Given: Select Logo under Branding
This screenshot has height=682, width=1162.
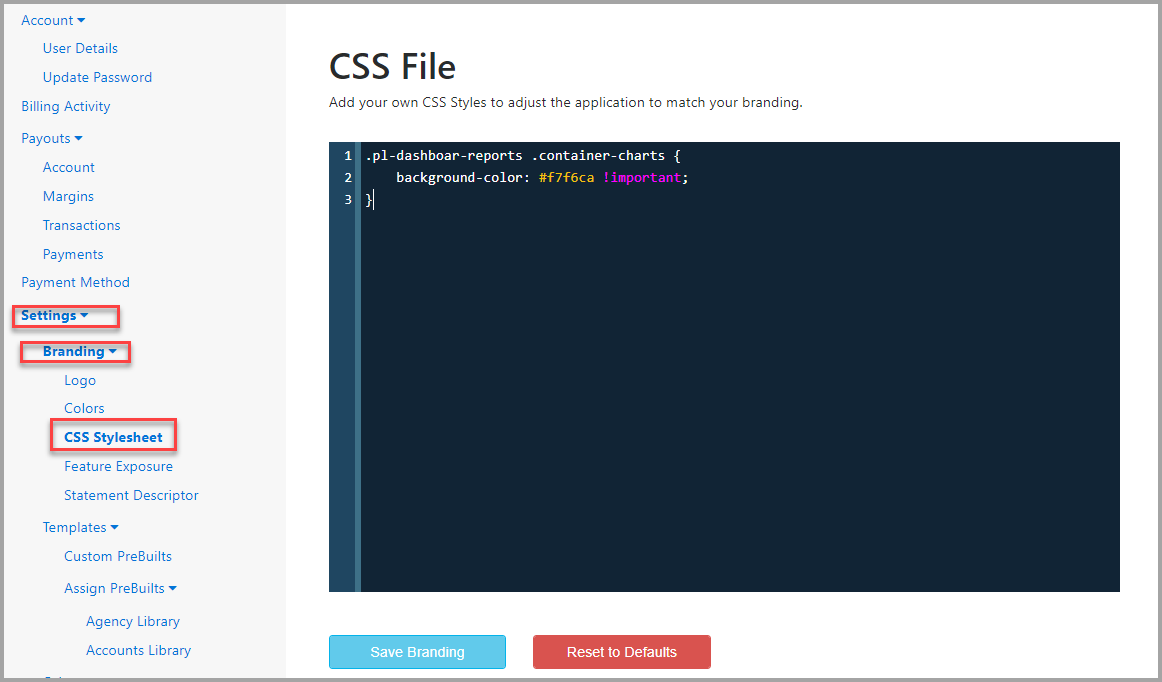Looking at the screenshot, I should coord(80,380).
